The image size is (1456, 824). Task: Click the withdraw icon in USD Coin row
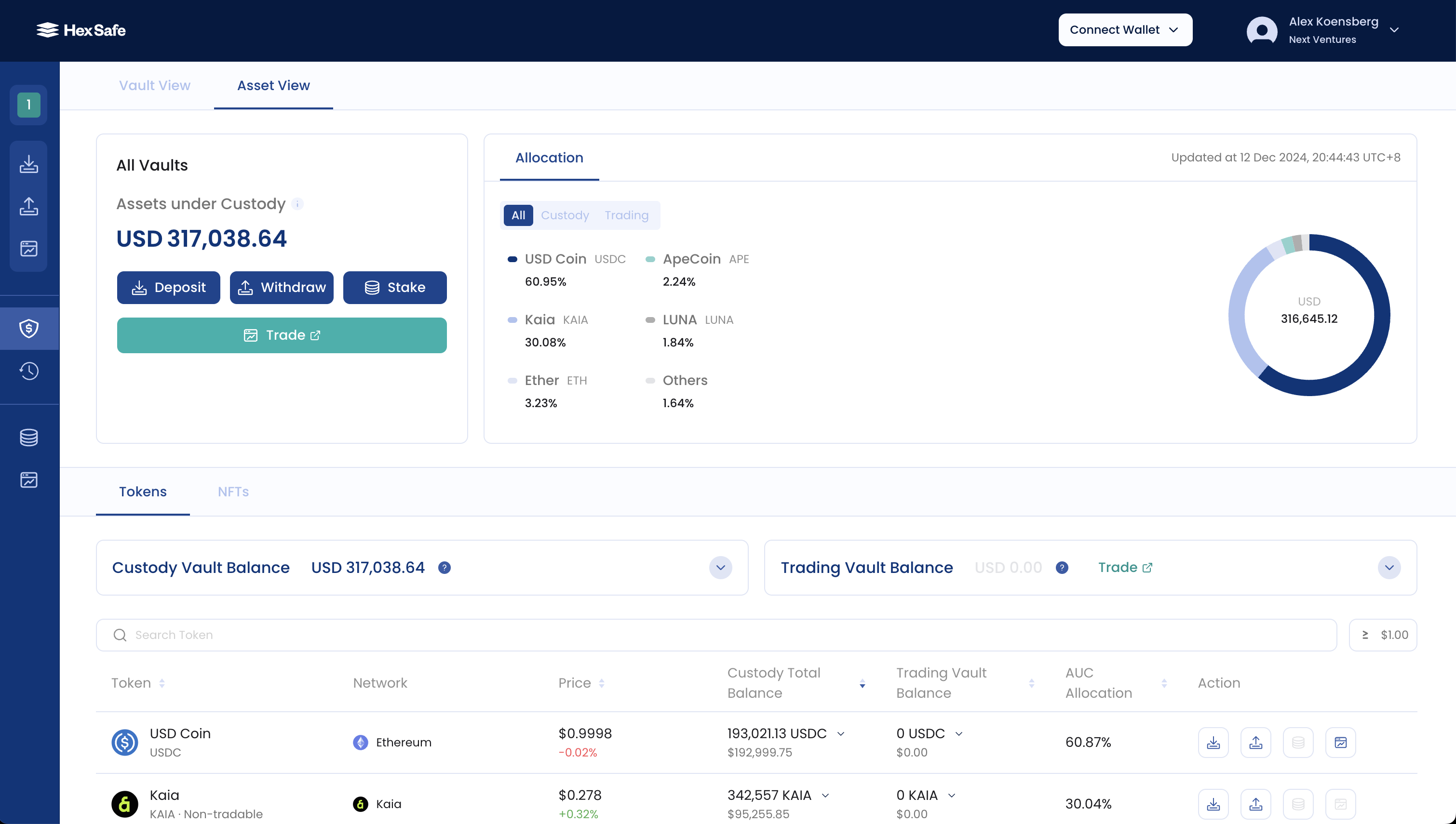click(1255, 743)
